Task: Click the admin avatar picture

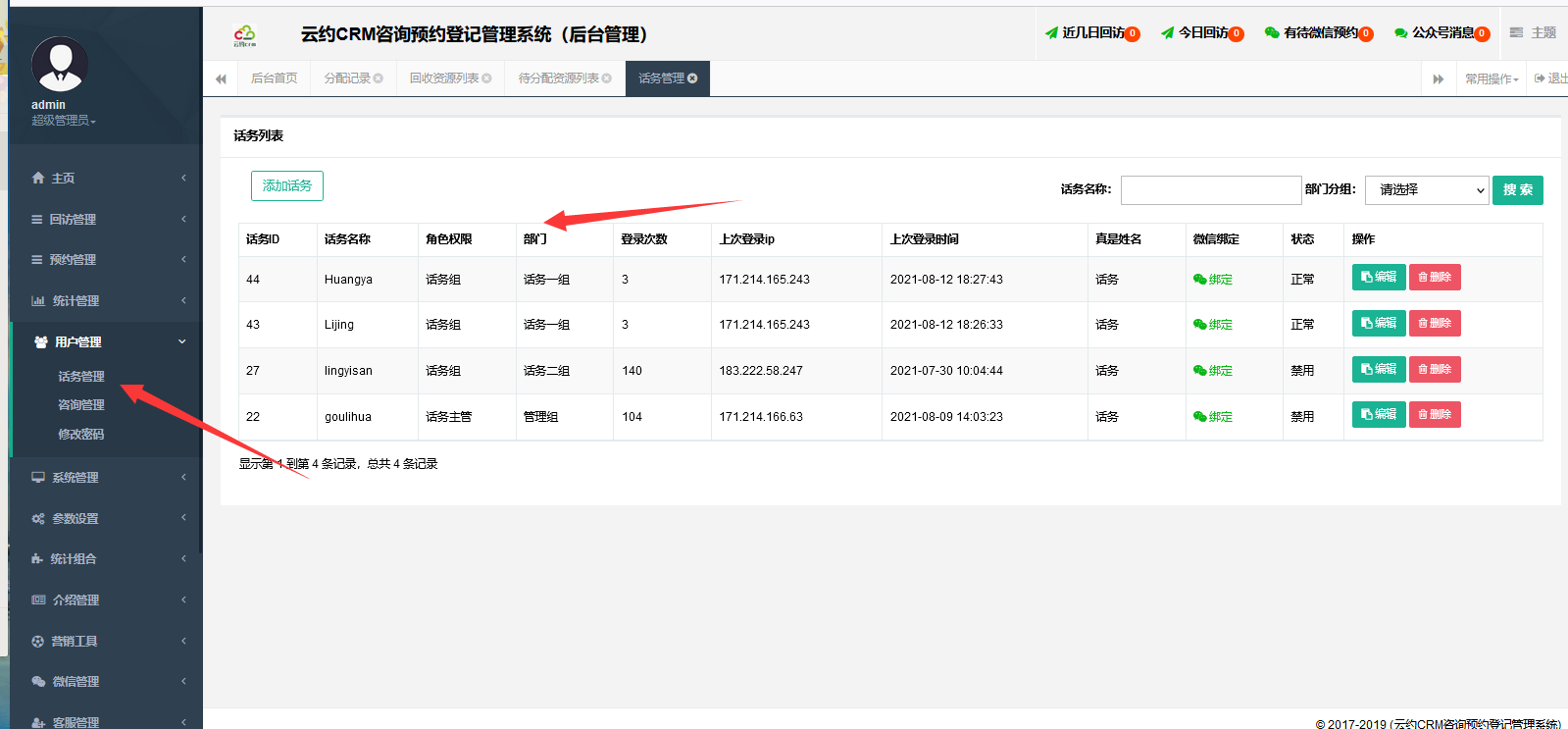Action: coord(60,65)
